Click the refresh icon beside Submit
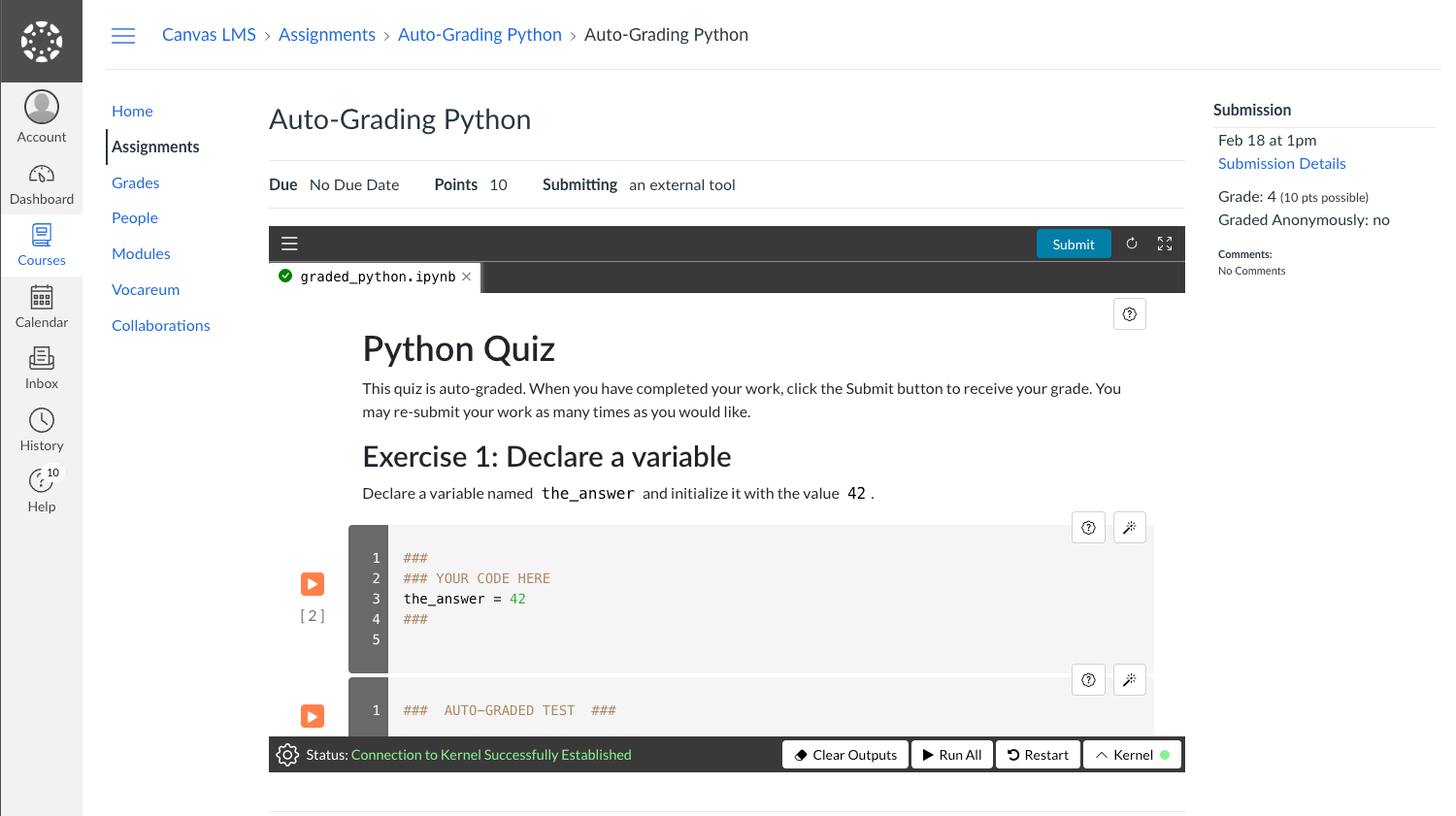 (1131, 245)
